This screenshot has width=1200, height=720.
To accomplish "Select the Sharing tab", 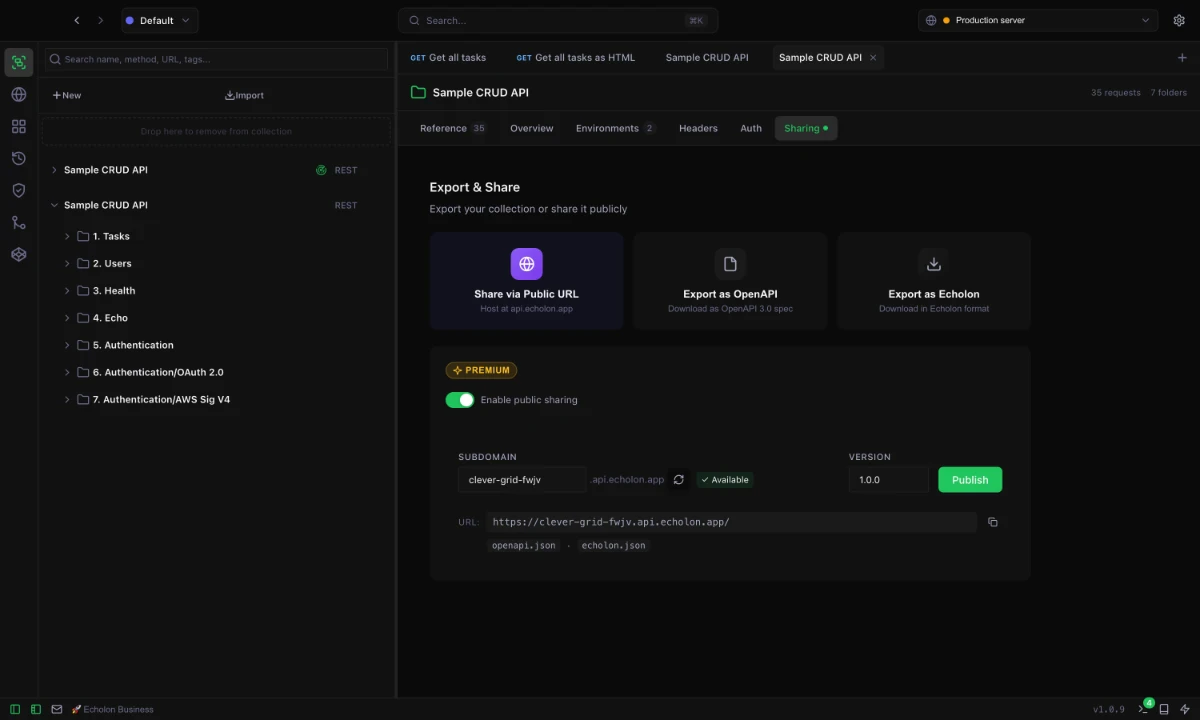I will tap(806, 128).
